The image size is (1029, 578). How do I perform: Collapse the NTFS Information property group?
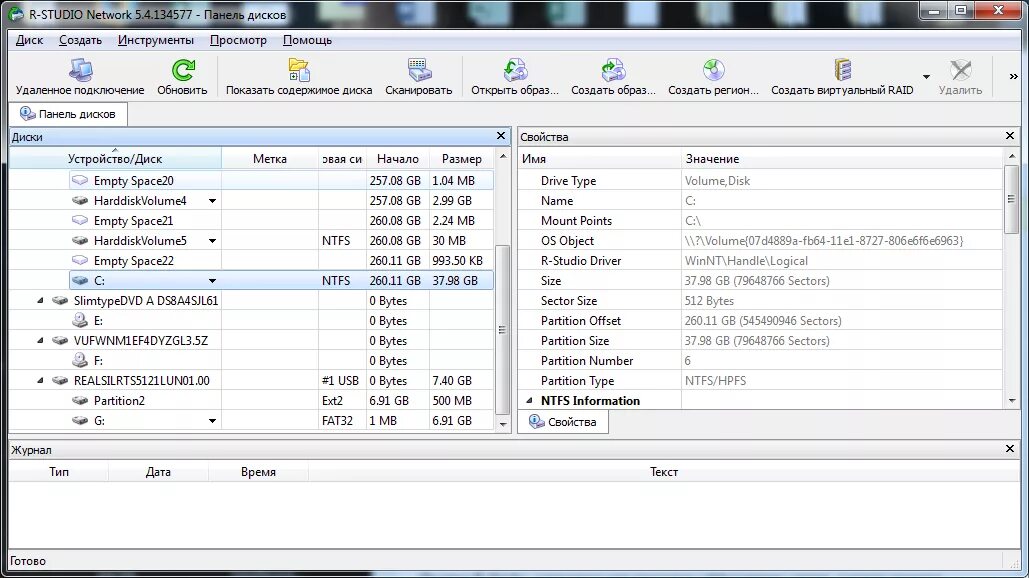pos(529,400)
